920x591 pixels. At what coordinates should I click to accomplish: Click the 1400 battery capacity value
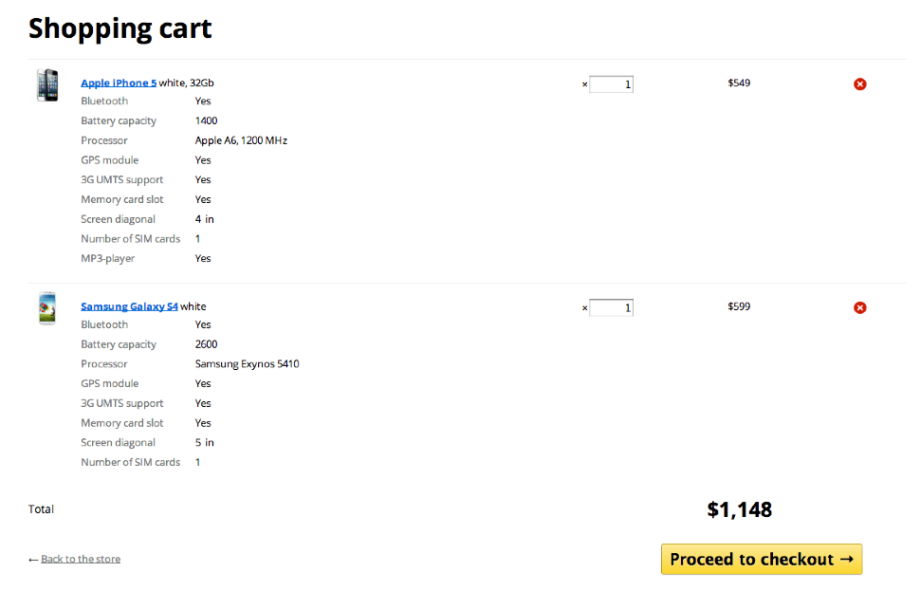pyautogui.click(x=206, y=121)
